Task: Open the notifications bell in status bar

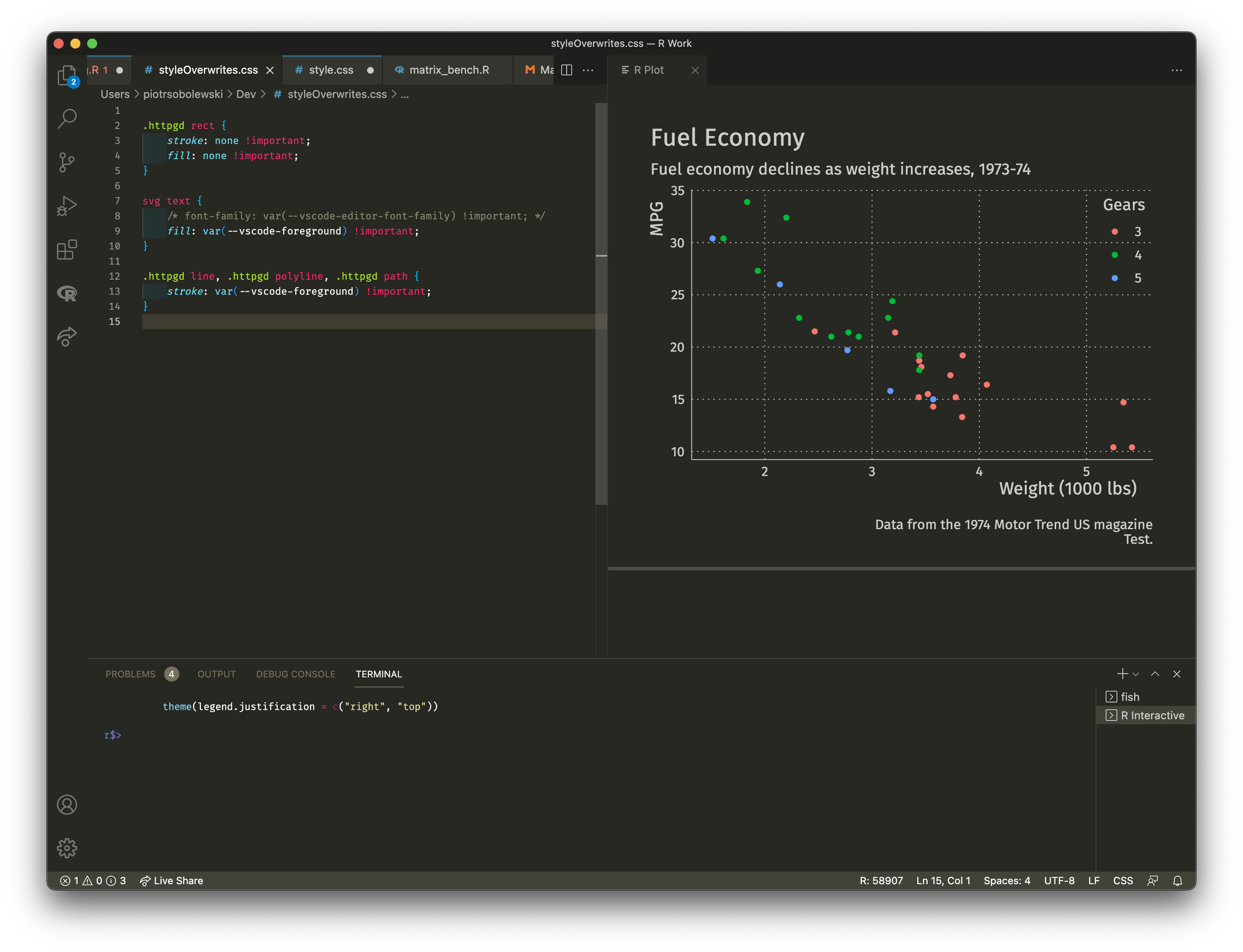Action: point(1177,880)
